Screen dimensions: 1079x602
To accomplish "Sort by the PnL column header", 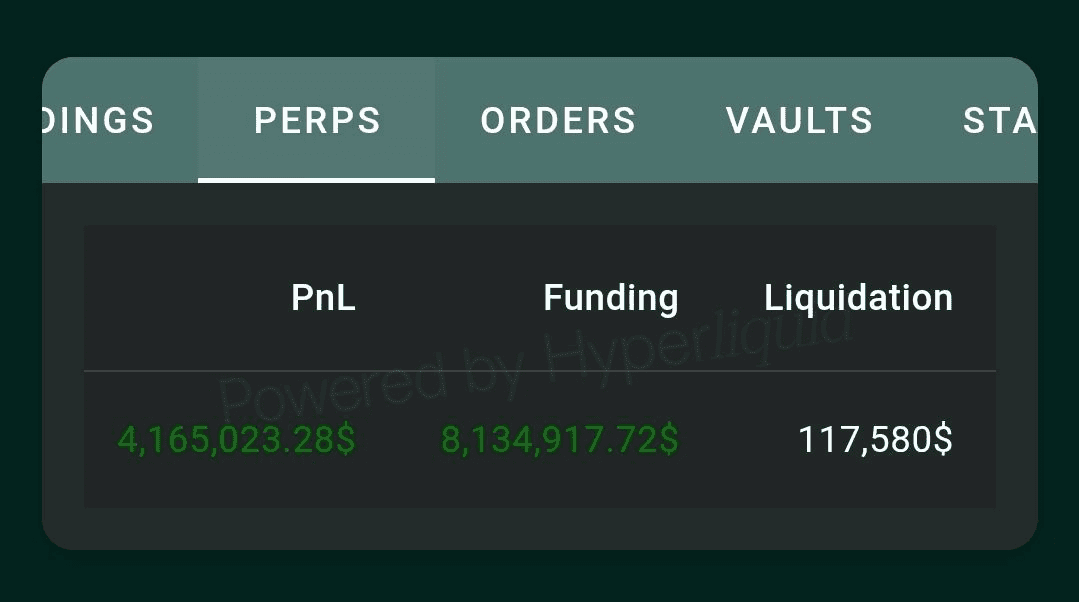I will [323, 298].
